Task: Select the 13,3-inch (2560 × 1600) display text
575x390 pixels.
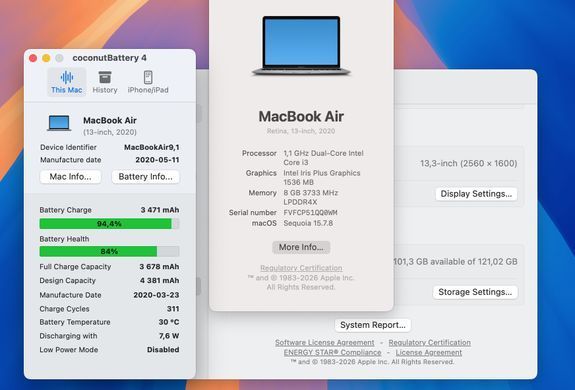Action: click(469, 163)
